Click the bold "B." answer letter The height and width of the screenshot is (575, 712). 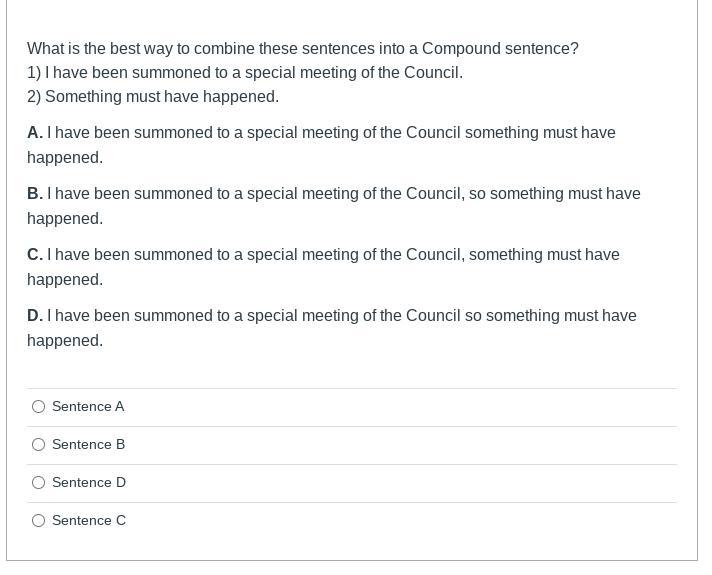pyautogui.click(x=35, y=193)
